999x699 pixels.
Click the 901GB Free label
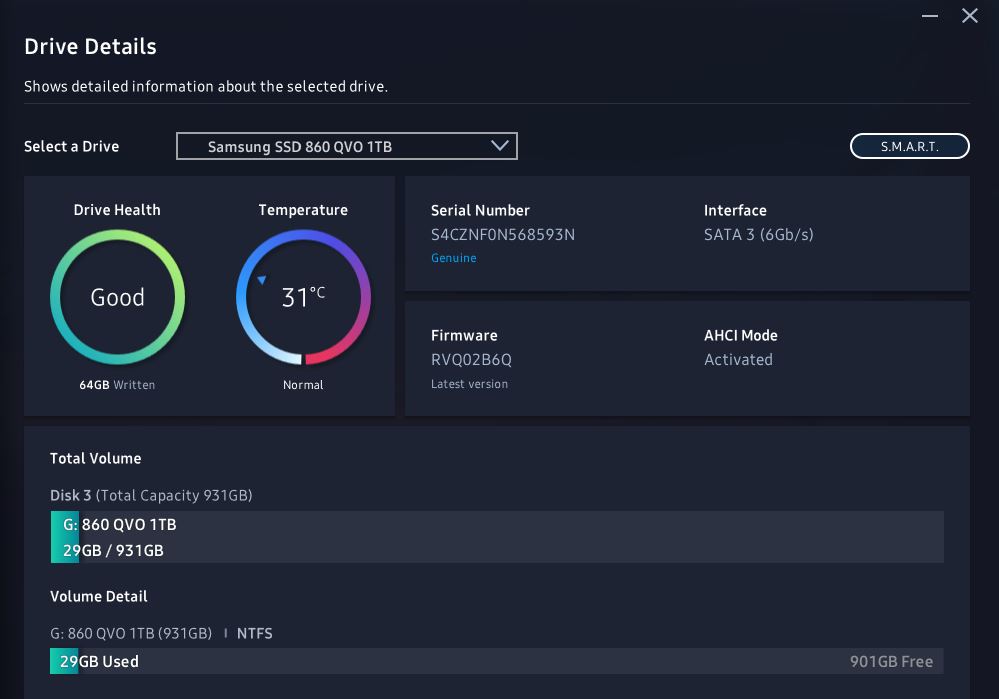point(891,662)
